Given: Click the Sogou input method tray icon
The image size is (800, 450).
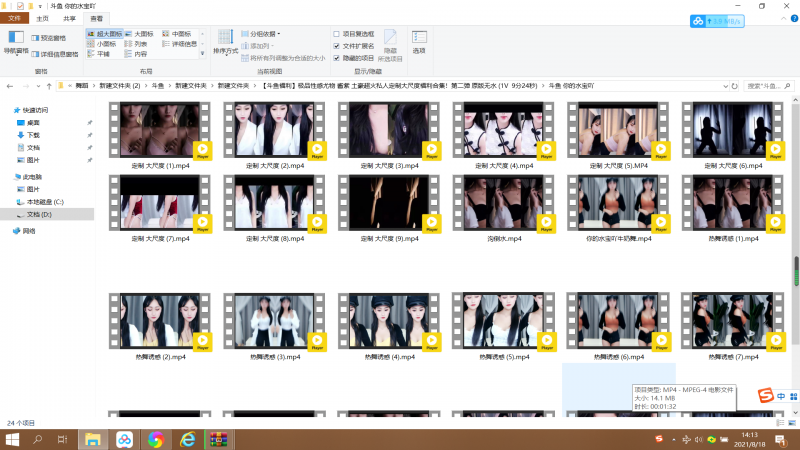Looking at the screenshot, I should point(659,439).
